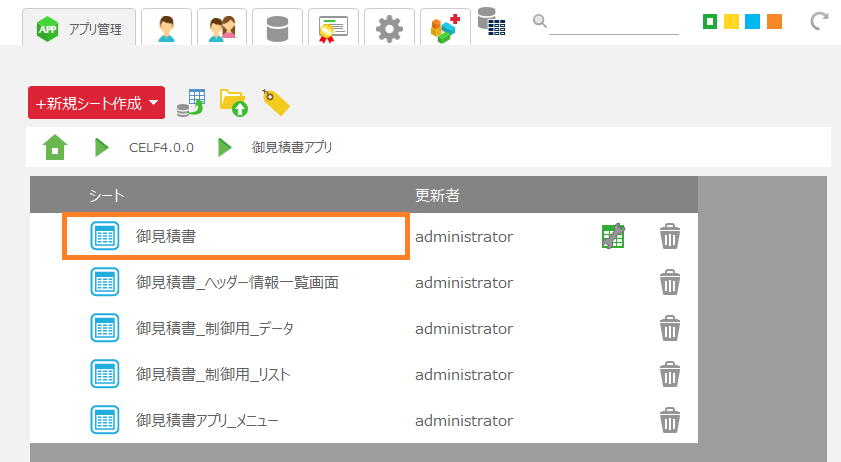Click the yellow tag icon
The width and height of the screenshot is (841, 462).
tap(275, 102)
